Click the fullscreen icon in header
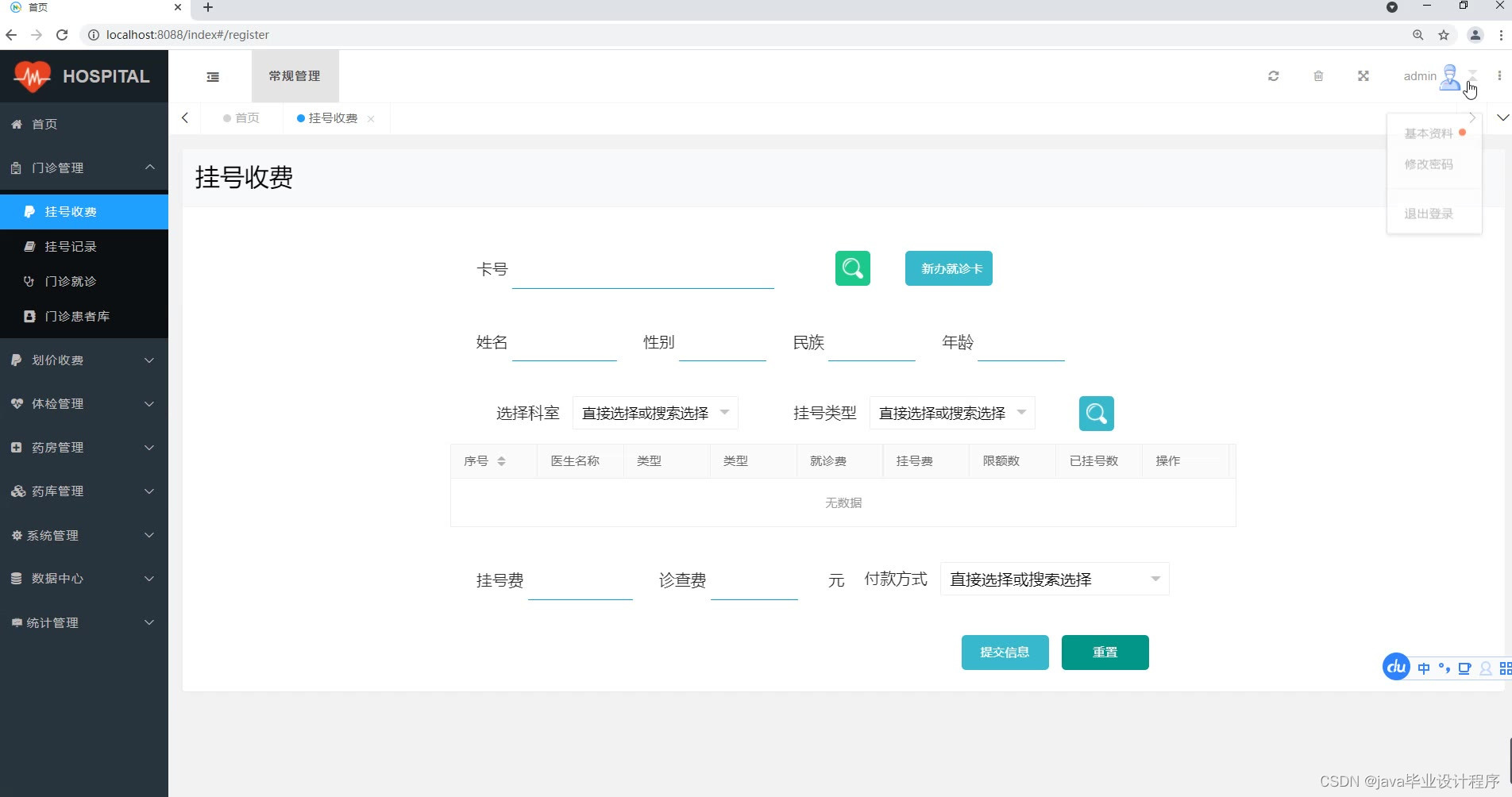 point(1363,76)
